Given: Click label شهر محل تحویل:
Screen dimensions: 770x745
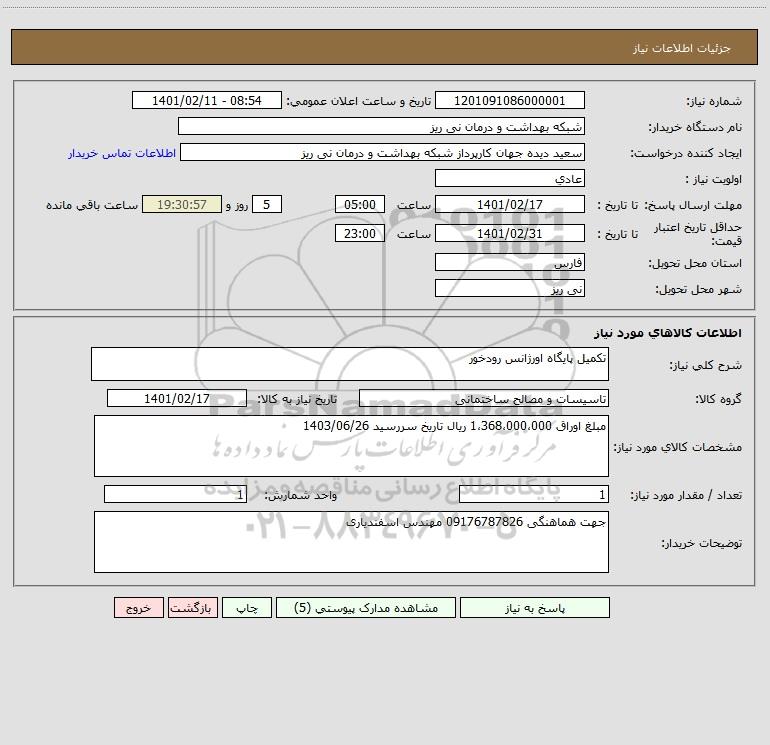Looking at the screenshot, I should click(699, 290).
